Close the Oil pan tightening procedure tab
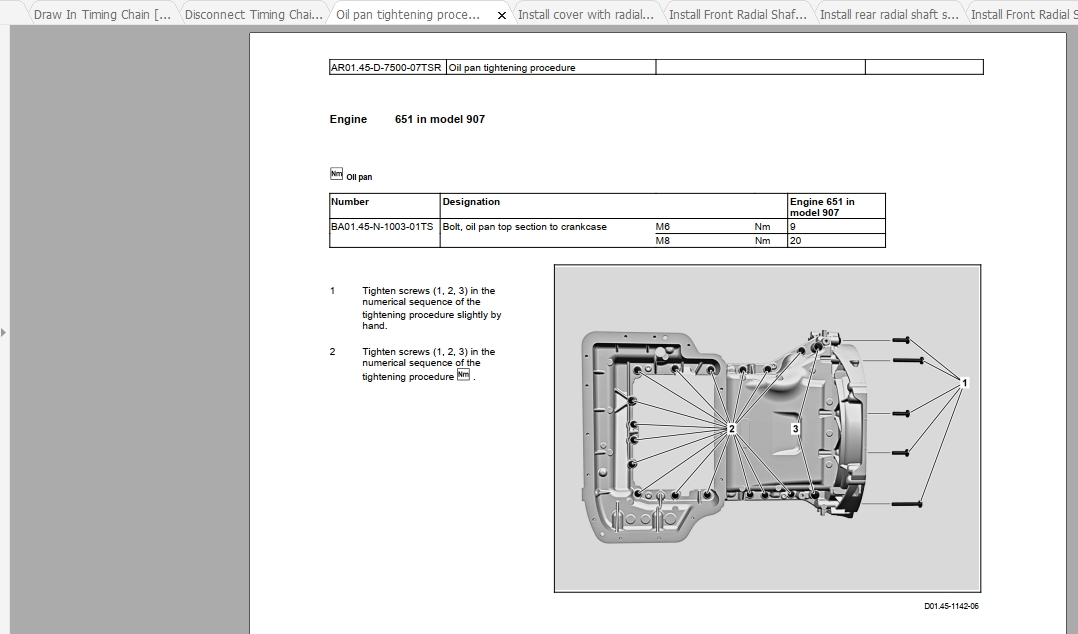The image size is (1078, 634). 502,15
